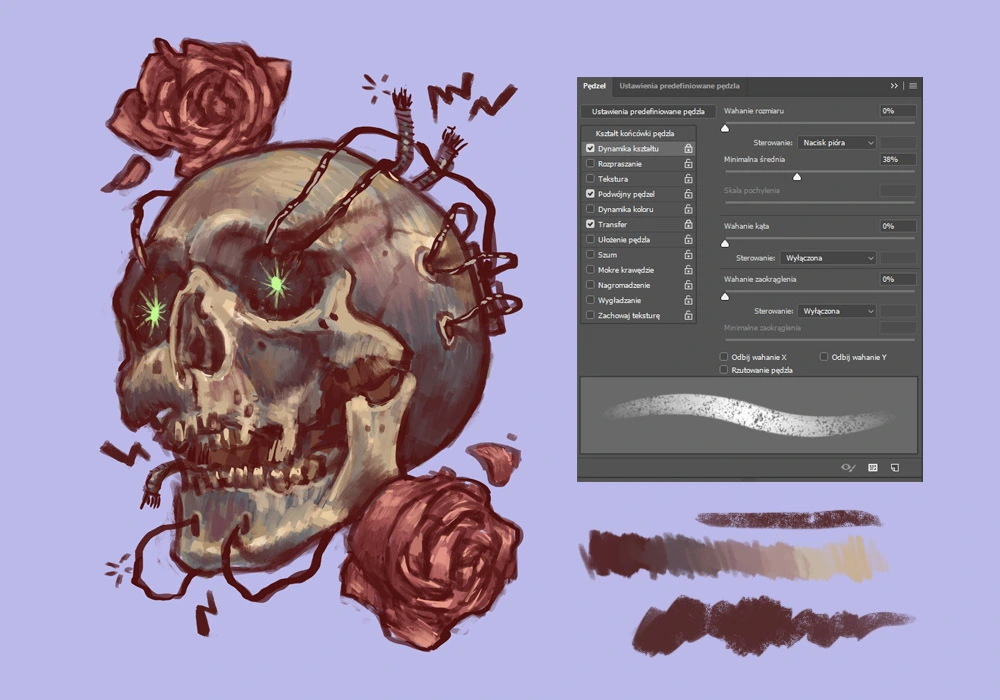Open the Pędzel panel menu icon
Viewport: 1000px width, 700px height.
pos(913,86)
